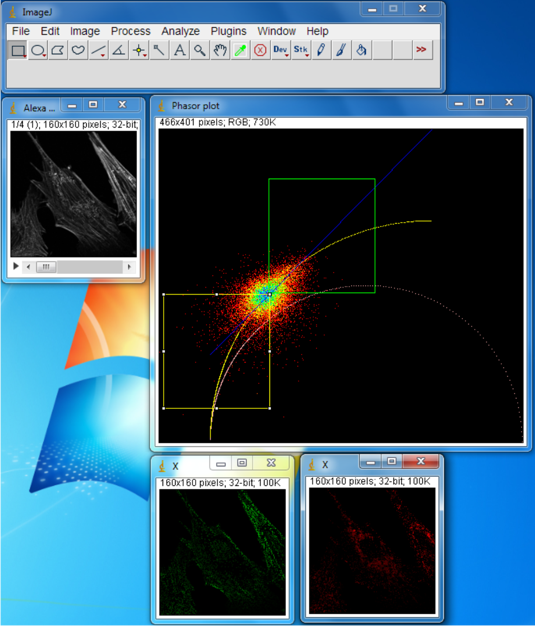Click the microscope icon in Alexa window title
This screenshot has width=535, height=626.
tap(14, 108)
